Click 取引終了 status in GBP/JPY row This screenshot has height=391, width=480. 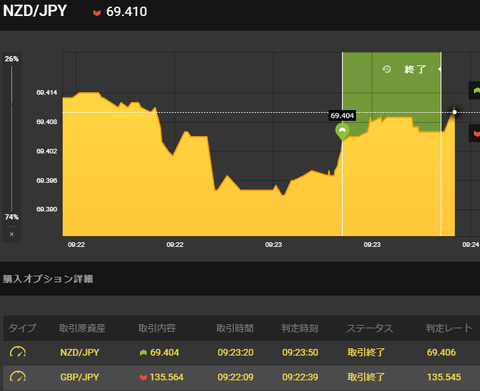pyautogui.click(x=366, y=377)
